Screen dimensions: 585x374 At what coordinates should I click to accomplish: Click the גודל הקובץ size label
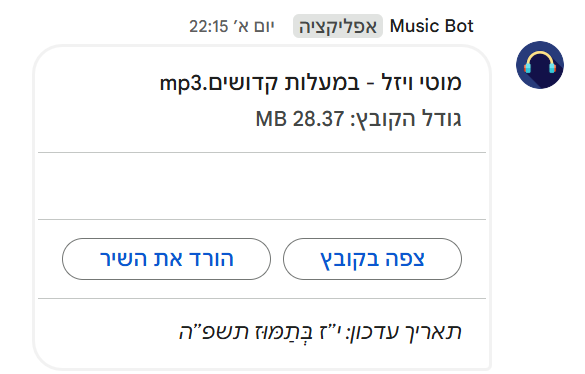coord(406,119)
